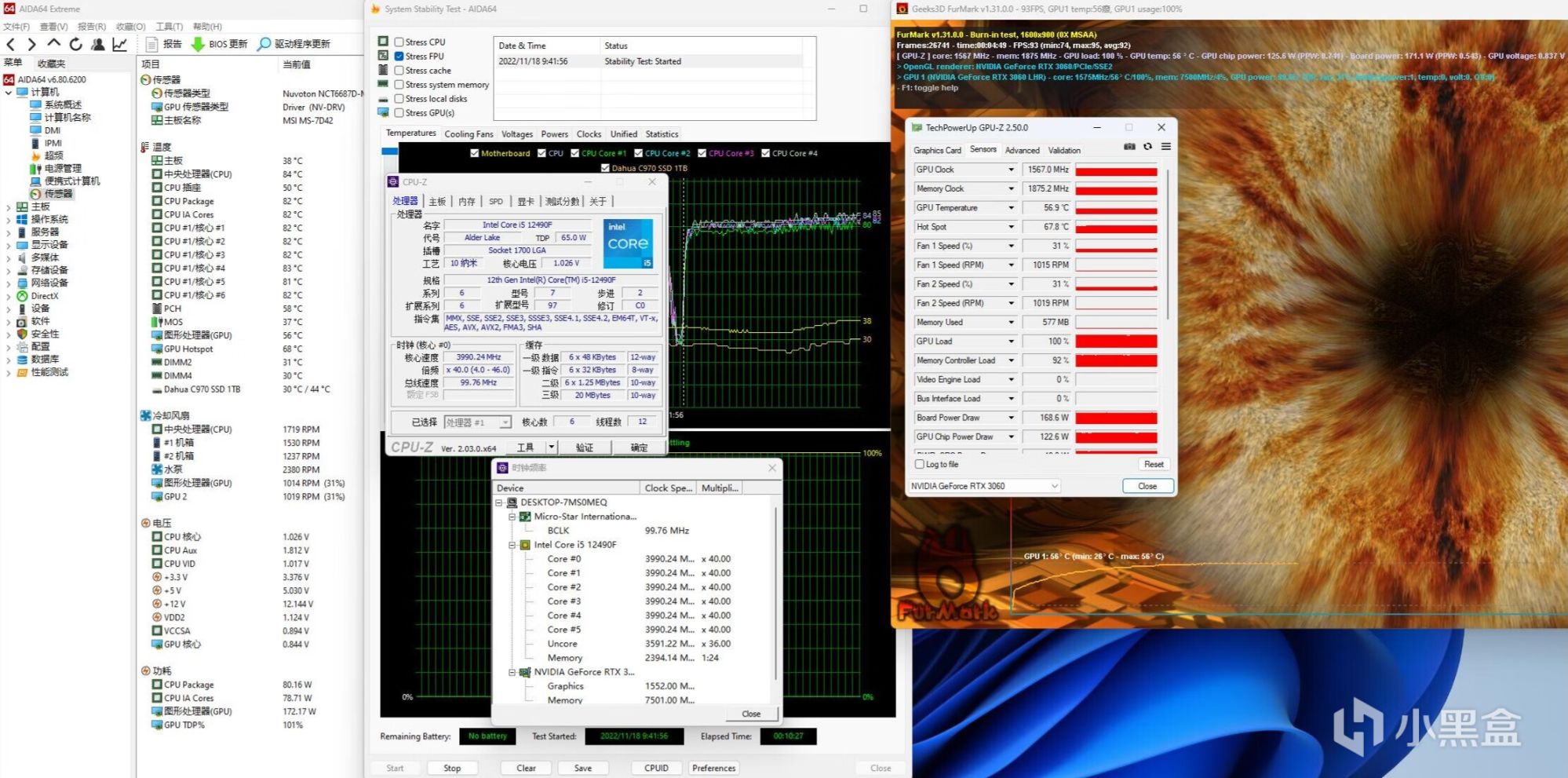Toggle the CPU Core #1 graph checkbox
Viewport: 1568px width, 778px height.
[575, 153]
